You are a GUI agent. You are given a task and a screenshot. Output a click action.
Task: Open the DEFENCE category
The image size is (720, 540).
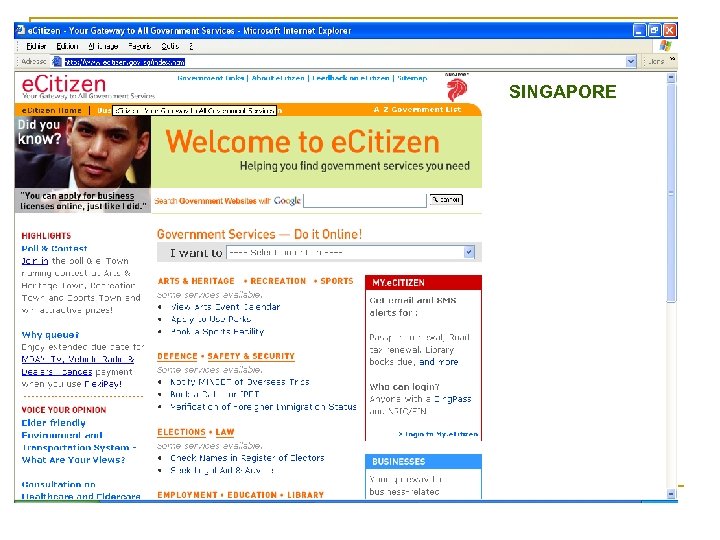[177, 356]
